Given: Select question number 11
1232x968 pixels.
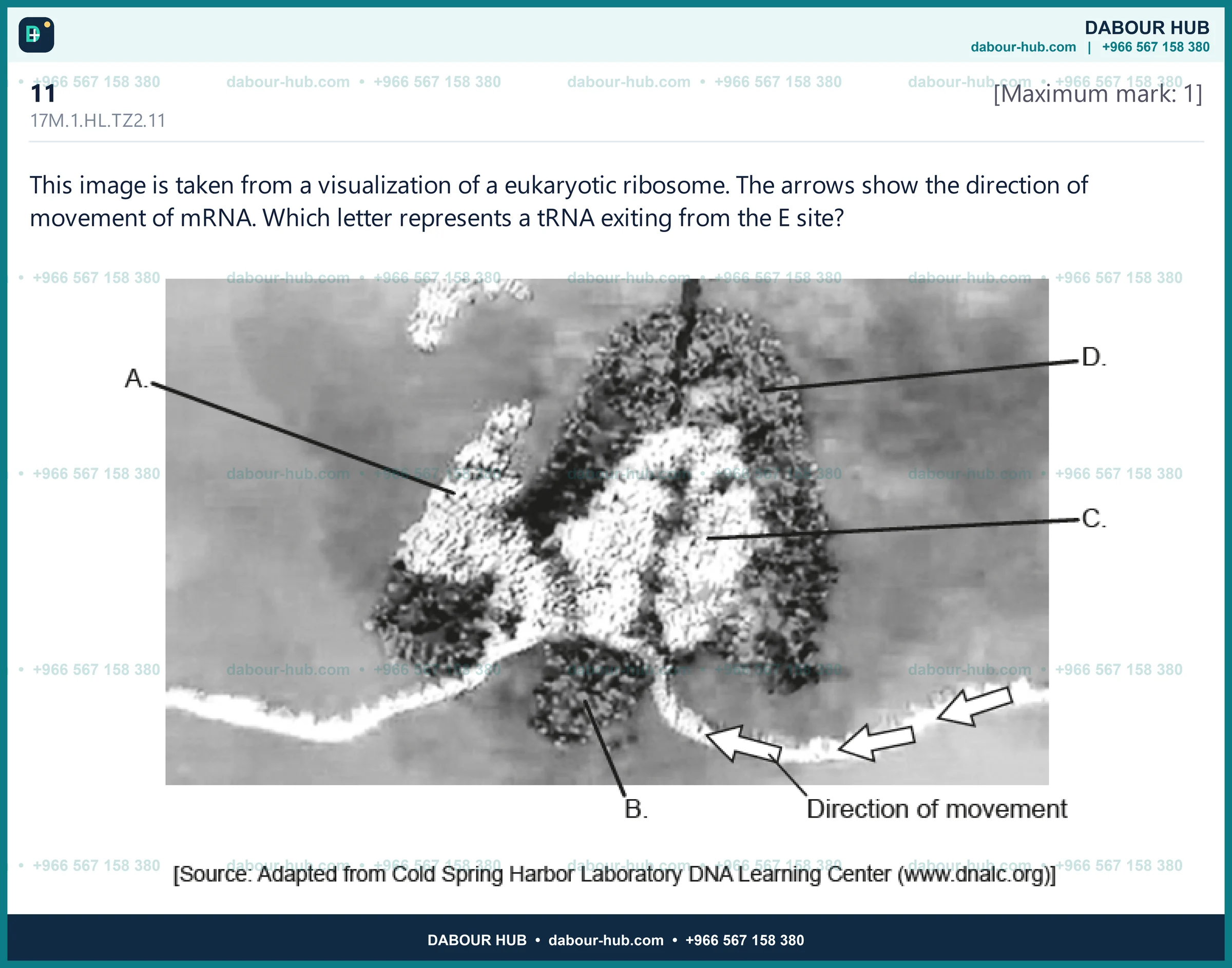Looking at the screenshot, I should tap(43, 93).
